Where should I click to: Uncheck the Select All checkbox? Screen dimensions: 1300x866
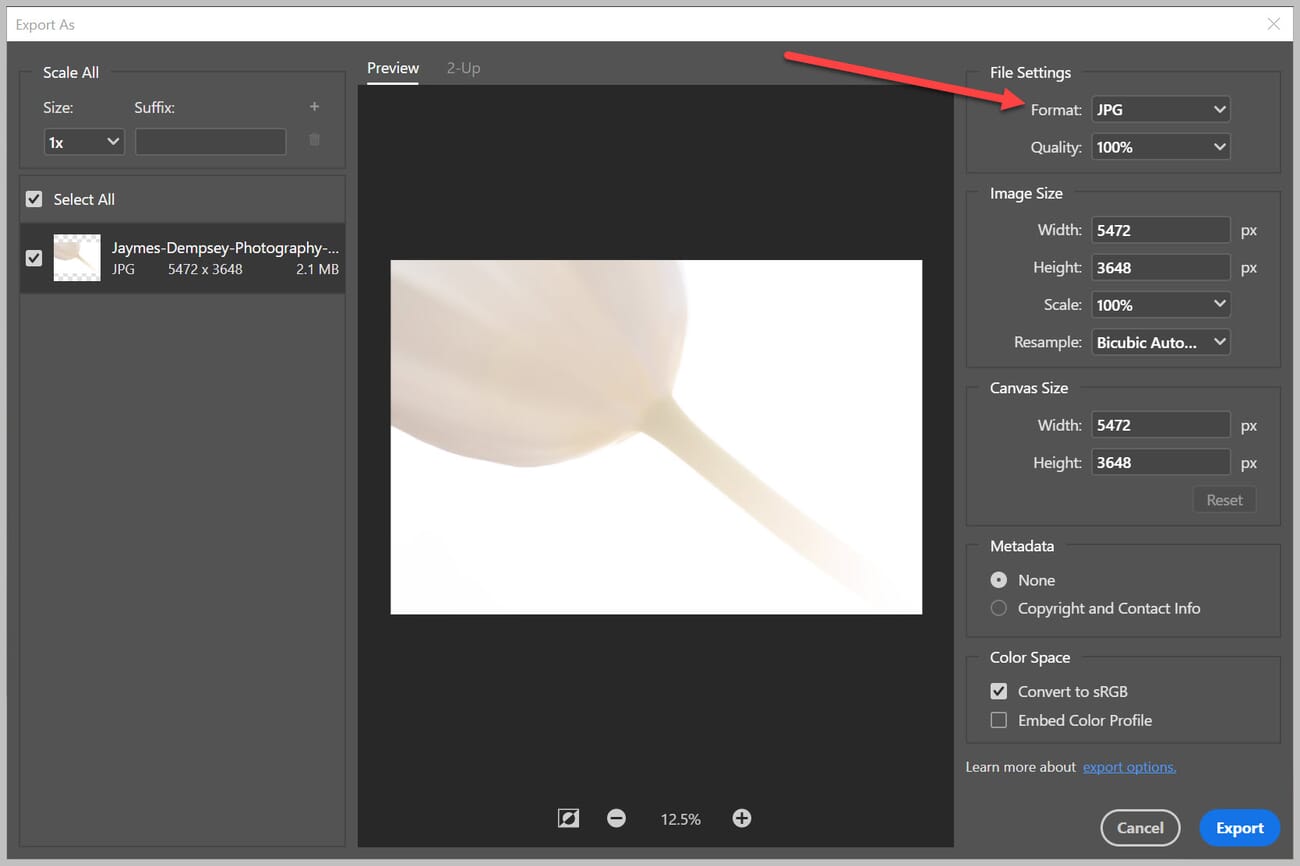(33, 198)
